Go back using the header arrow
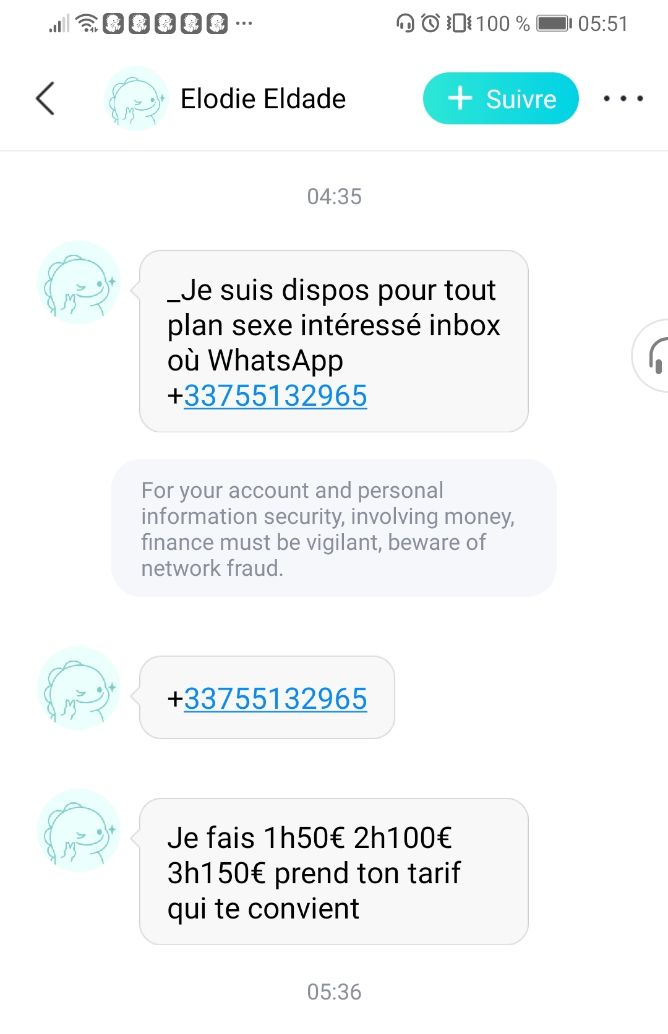Viewport: 668px width, 1034px height. point(45,99)
